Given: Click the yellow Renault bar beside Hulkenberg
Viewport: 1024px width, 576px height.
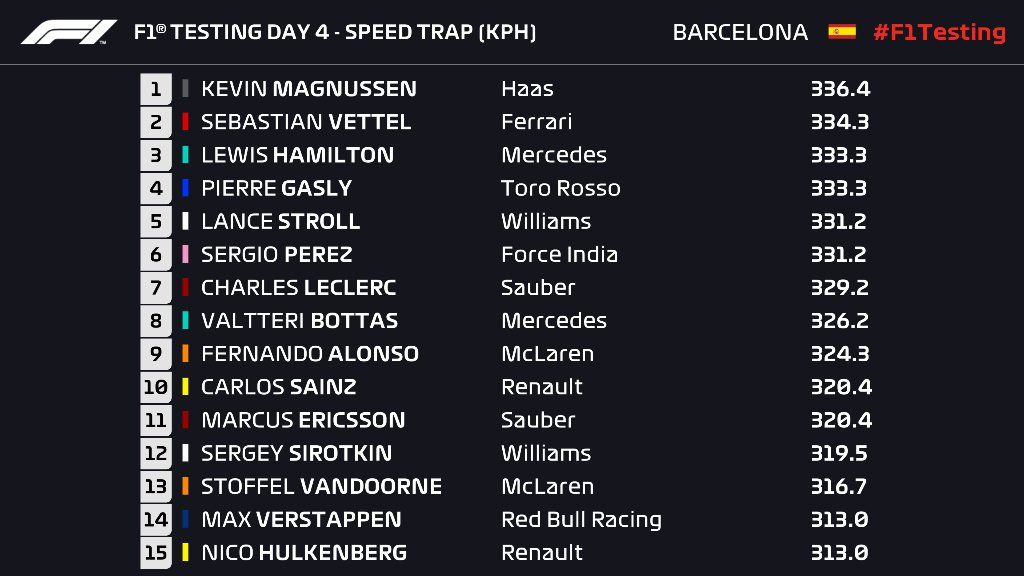Looking at the screenshot, I should coord(185,552).
